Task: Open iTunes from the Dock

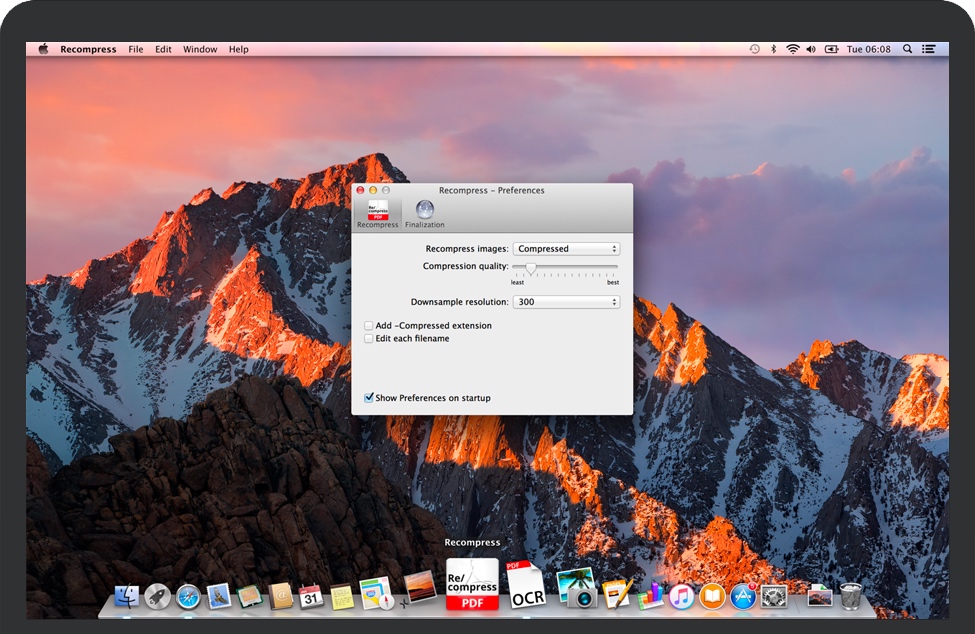Action: point(681,597)
